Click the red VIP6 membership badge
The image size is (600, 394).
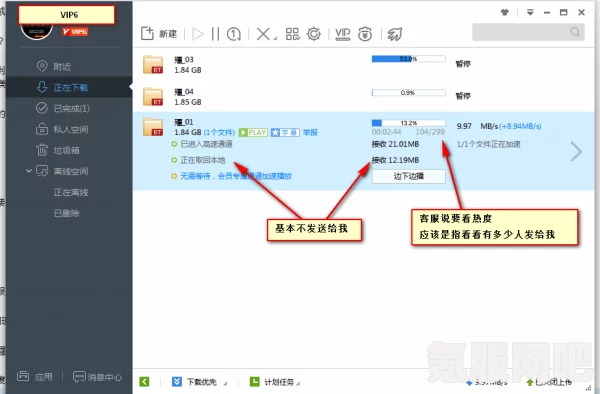[x=75, y=31]
